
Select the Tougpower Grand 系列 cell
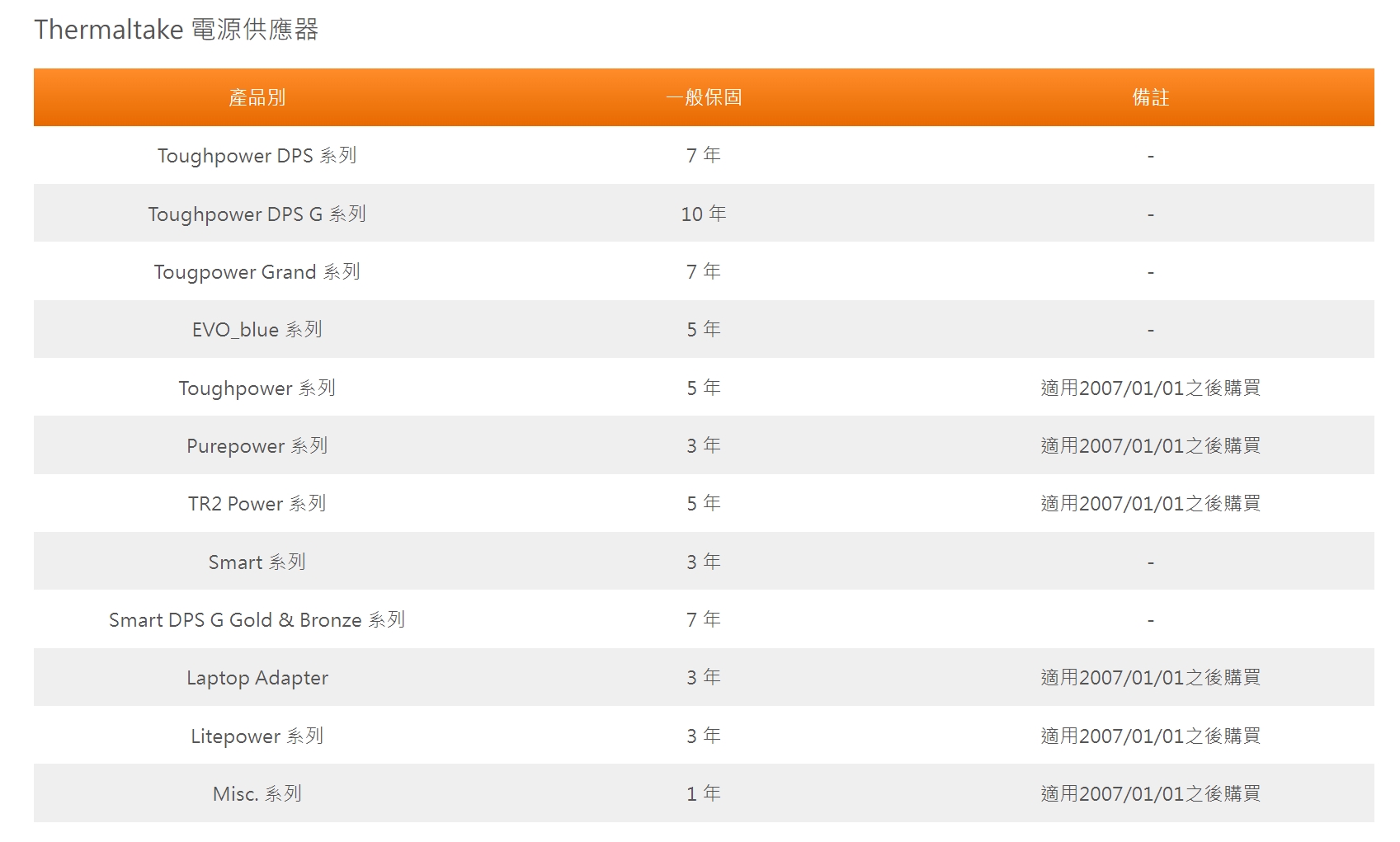point(257,271)
